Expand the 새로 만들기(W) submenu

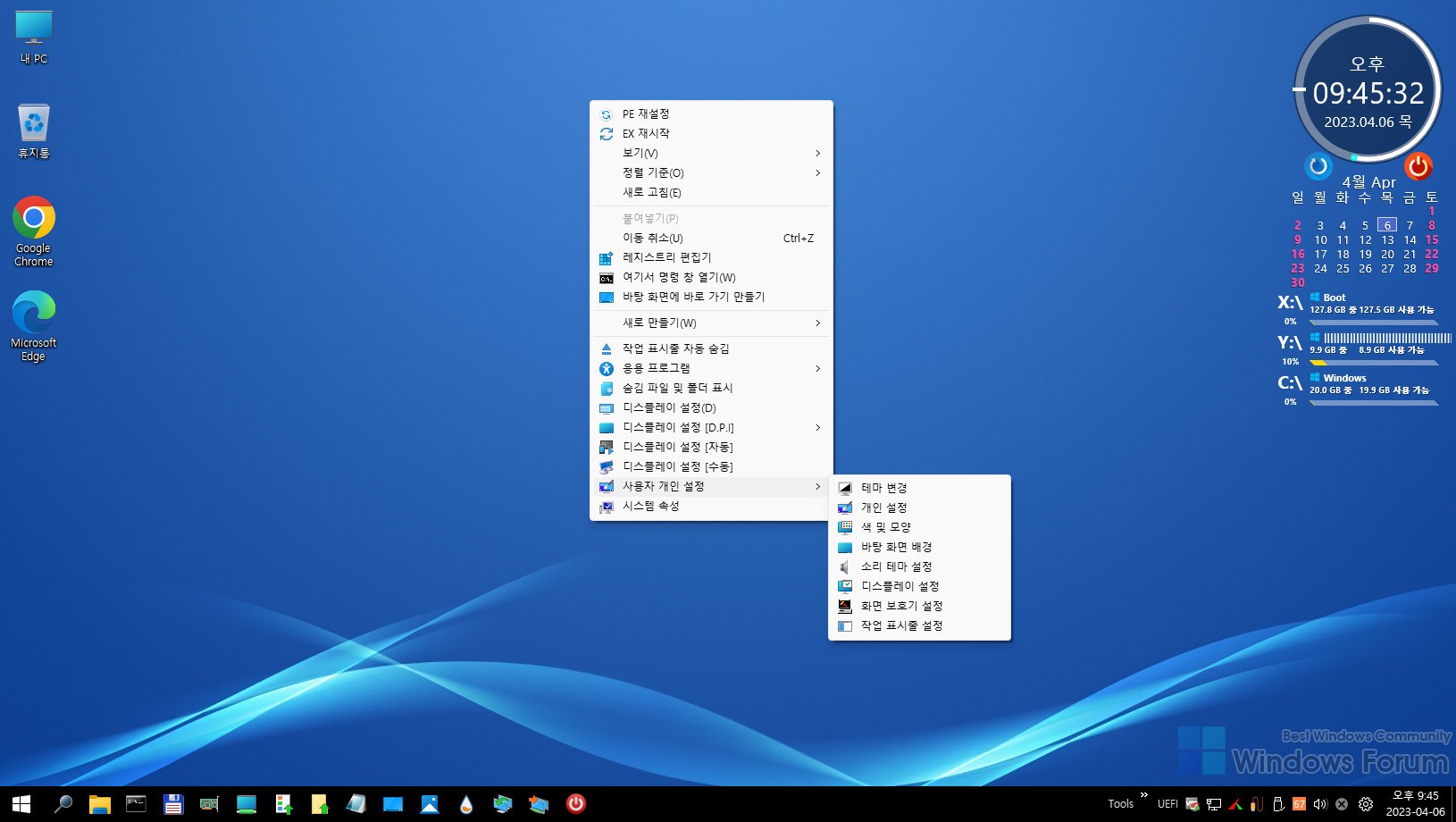(x=711, y=323)
